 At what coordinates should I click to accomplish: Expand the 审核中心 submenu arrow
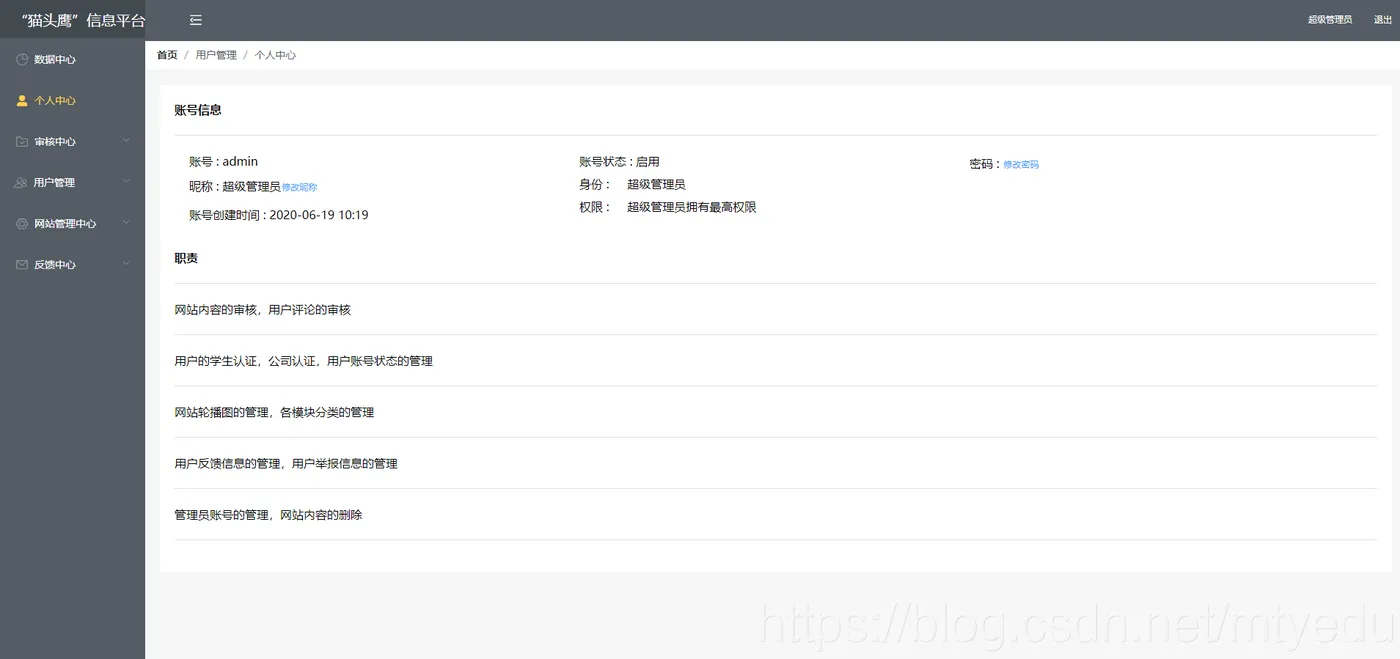point(126,141)
